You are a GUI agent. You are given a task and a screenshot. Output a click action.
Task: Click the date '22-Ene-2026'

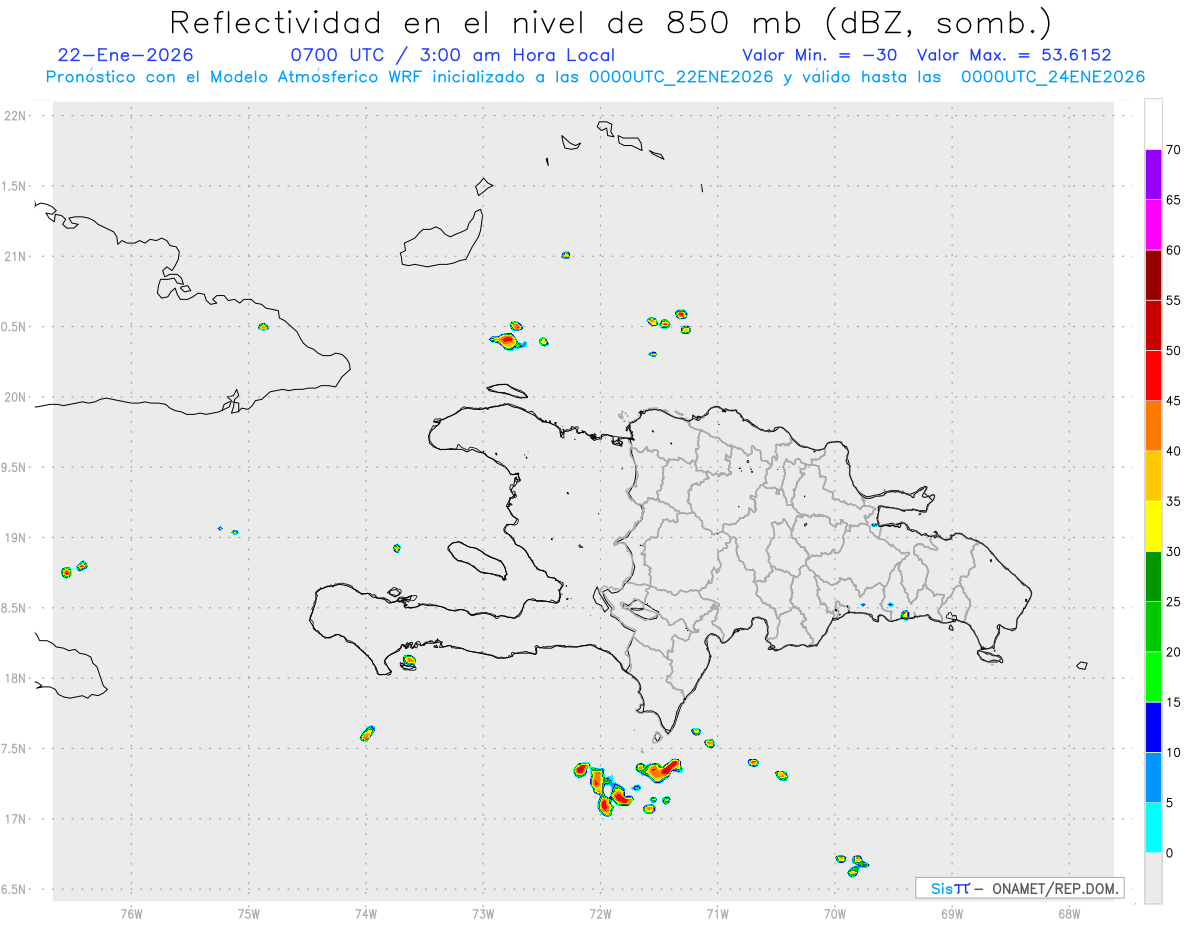click(126, 55)
